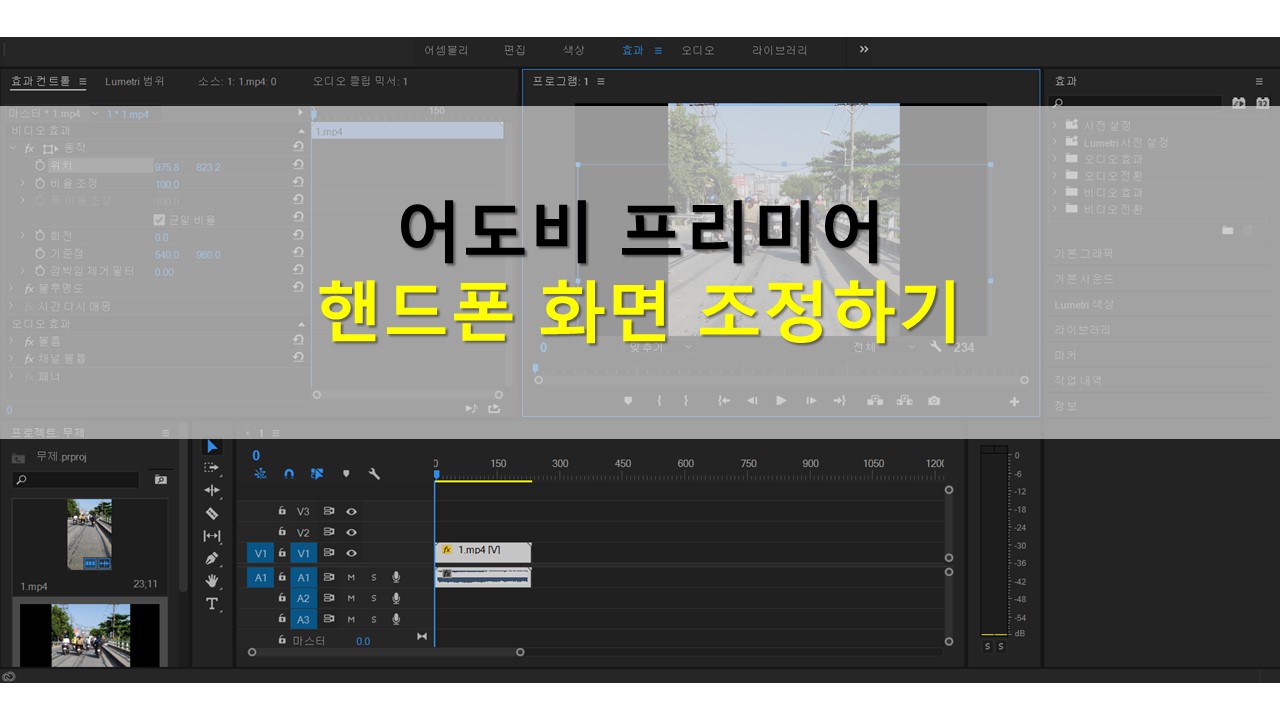
Task: Switch to 색상 workspace
Action: pos(574,50)
